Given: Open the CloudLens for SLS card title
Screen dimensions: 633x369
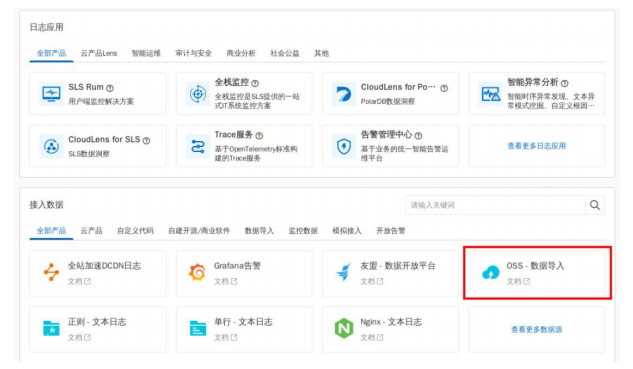Looking at the screenshot, I should click(104, 140).
